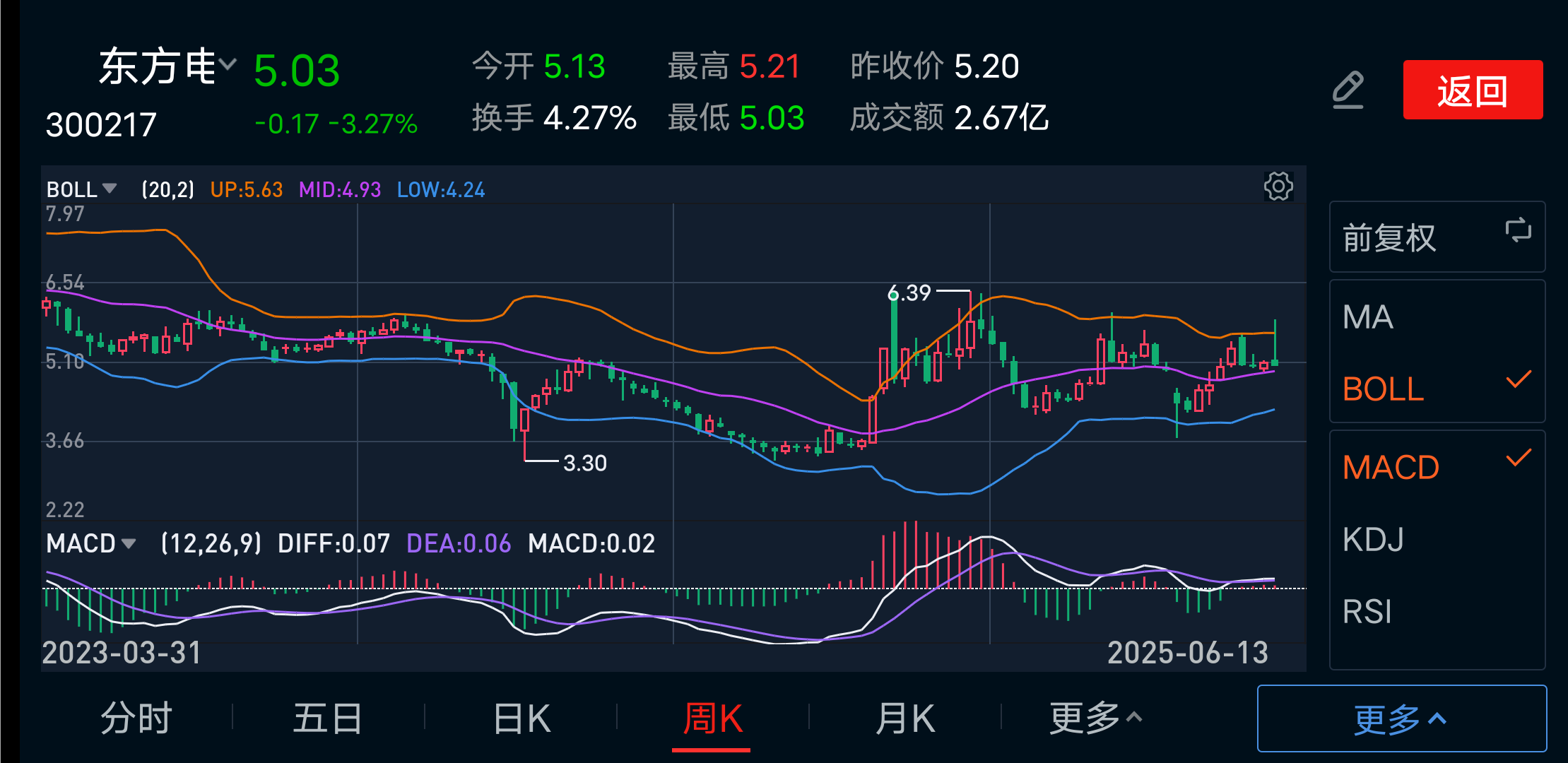Click the MACD:0.02 readout
This screenshot has width=1568, height=763.
click(591, 543)
